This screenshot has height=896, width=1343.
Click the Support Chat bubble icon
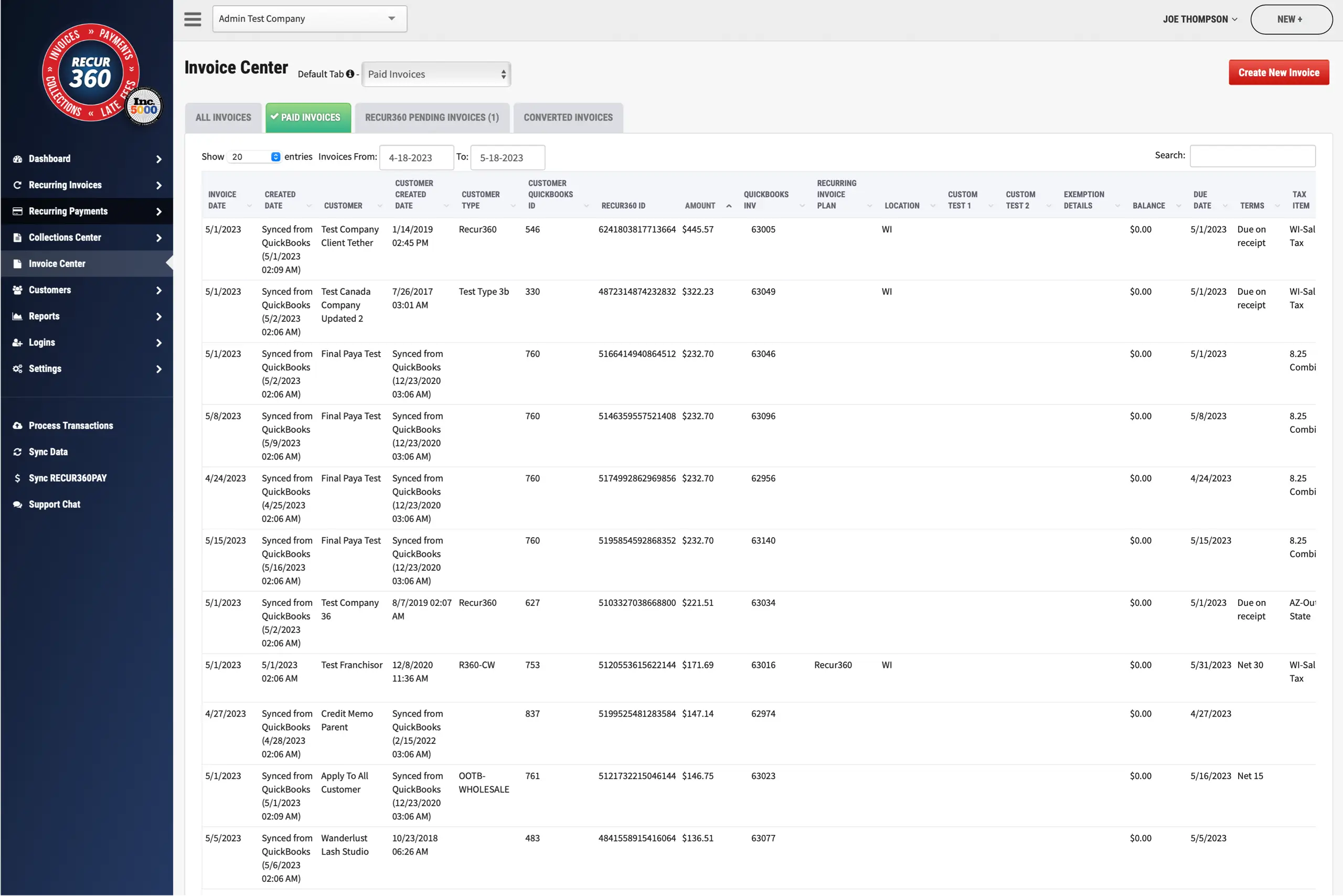point(18,505)
